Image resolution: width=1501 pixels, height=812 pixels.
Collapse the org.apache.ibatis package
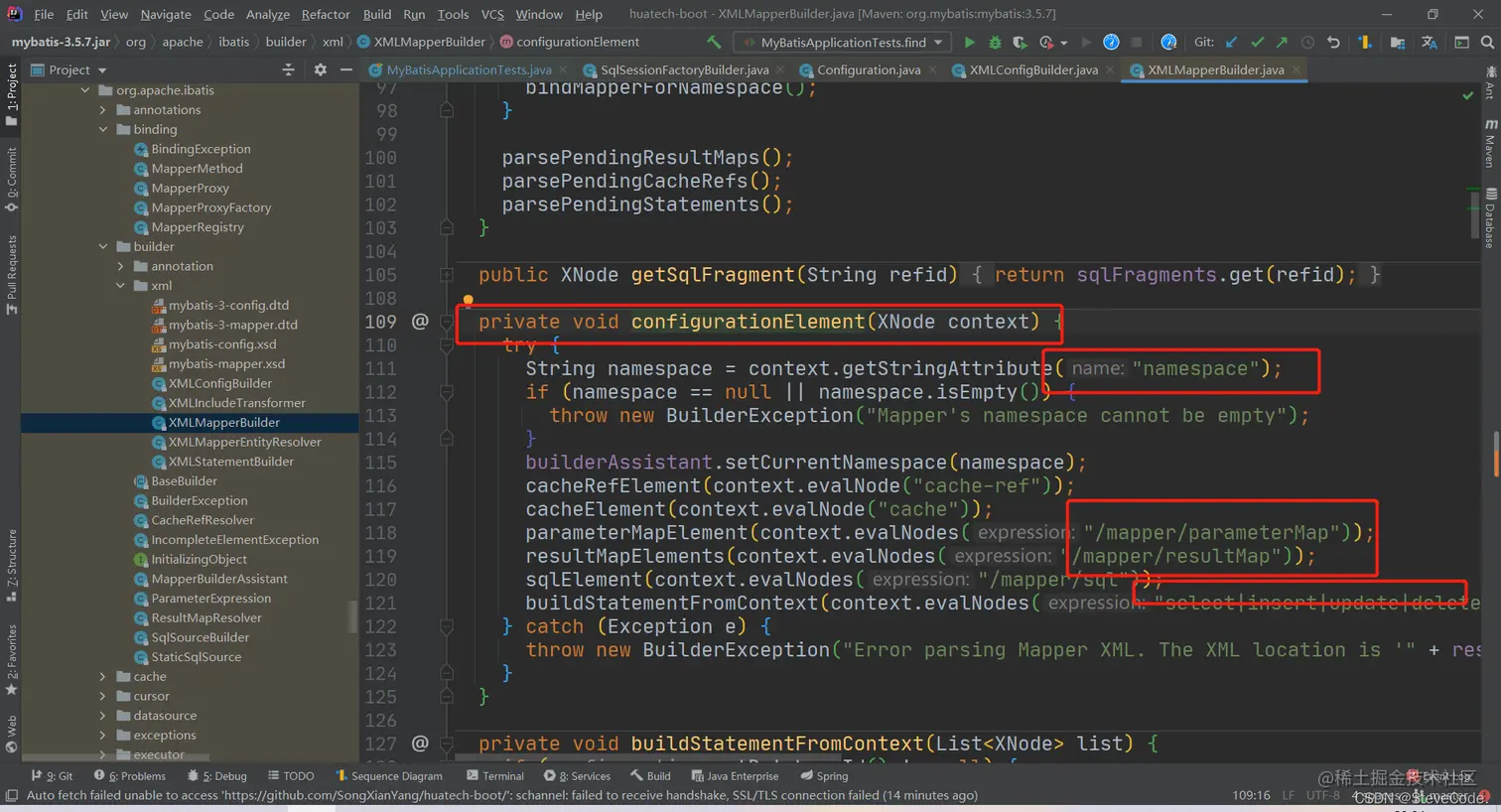pos(85,90)
